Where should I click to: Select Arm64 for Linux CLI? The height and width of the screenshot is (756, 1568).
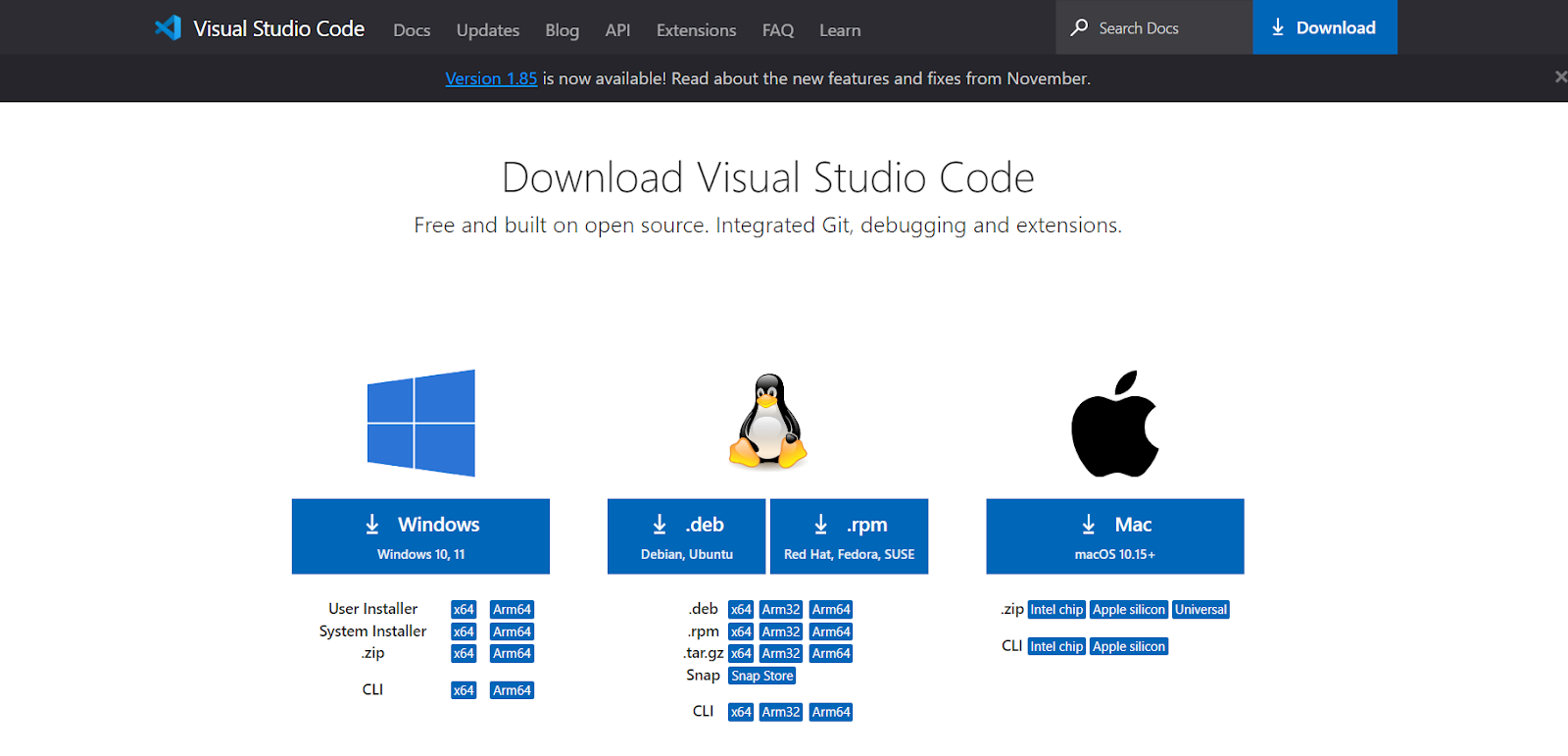(x=831, y=713)
